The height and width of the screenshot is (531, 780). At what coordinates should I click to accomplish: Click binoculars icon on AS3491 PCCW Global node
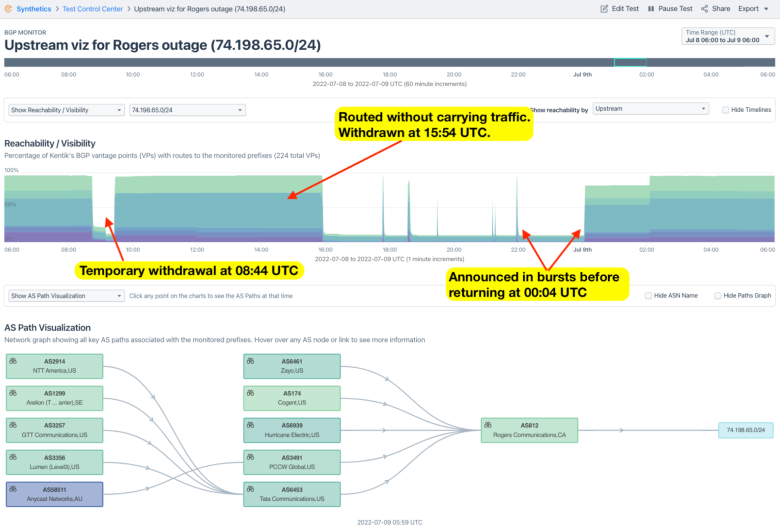(x=251, y=457)
